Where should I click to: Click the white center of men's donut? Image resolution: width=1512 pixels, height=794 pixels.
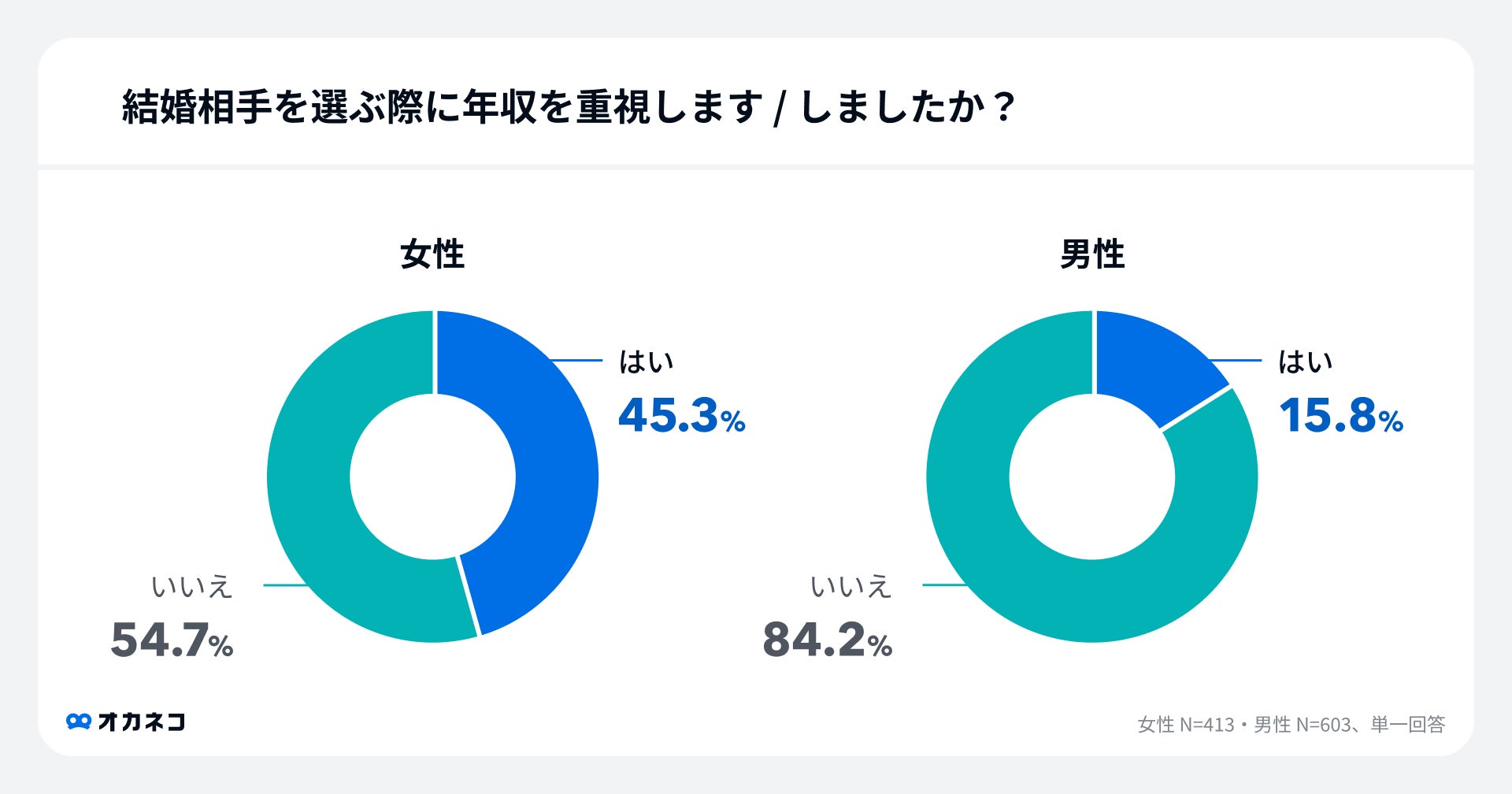[x=1092, y=477]
